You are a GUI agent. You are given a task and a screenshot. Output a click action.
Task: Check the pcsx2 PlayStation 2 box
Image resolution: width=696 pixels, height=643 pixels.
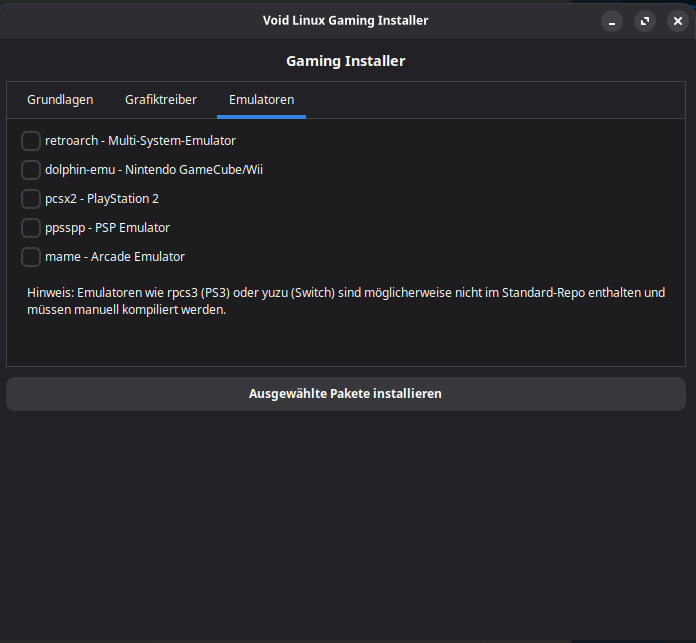(31, 199)
